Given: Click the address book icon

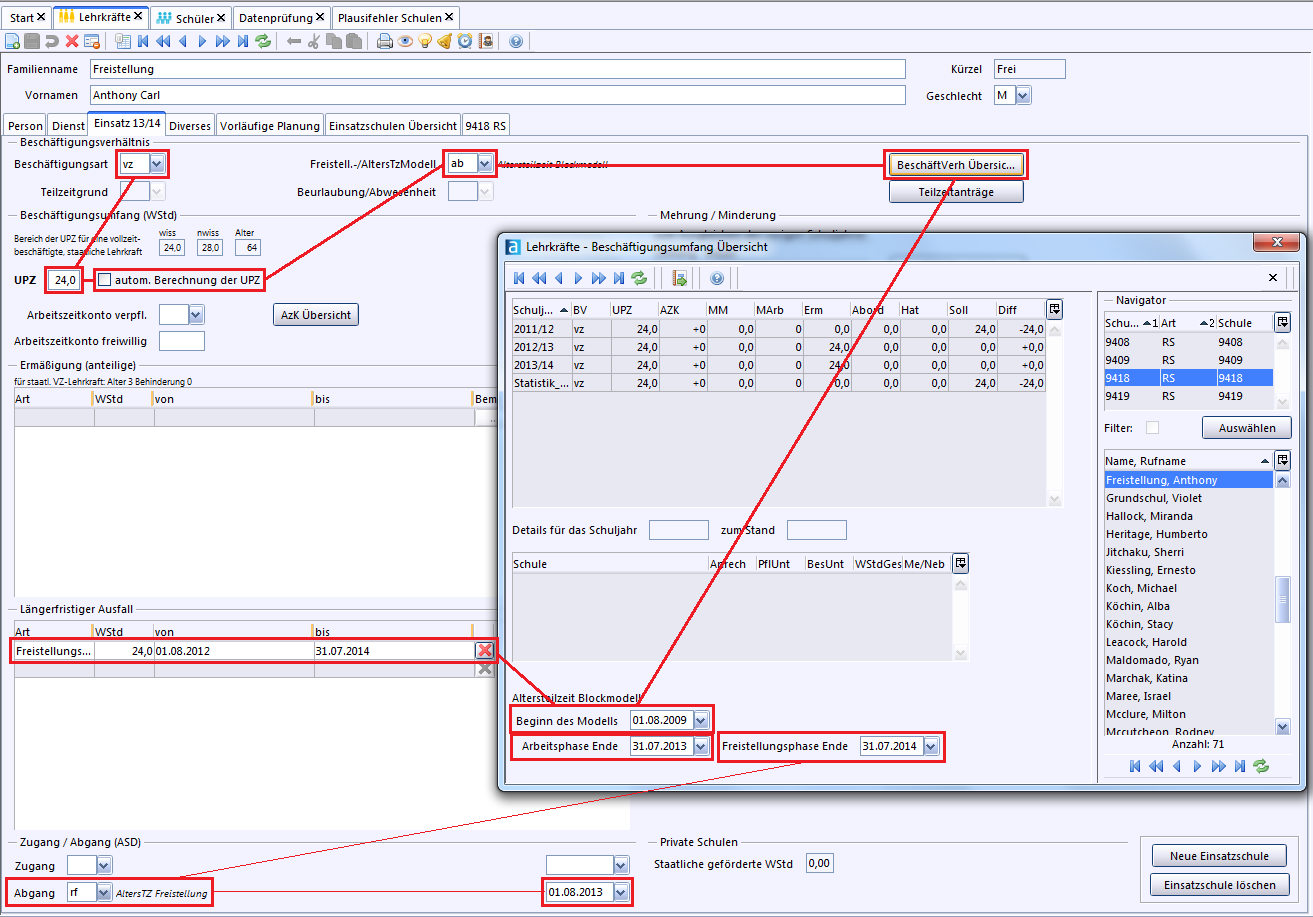Looking at the screenshot, I should (x=486, y=41).
